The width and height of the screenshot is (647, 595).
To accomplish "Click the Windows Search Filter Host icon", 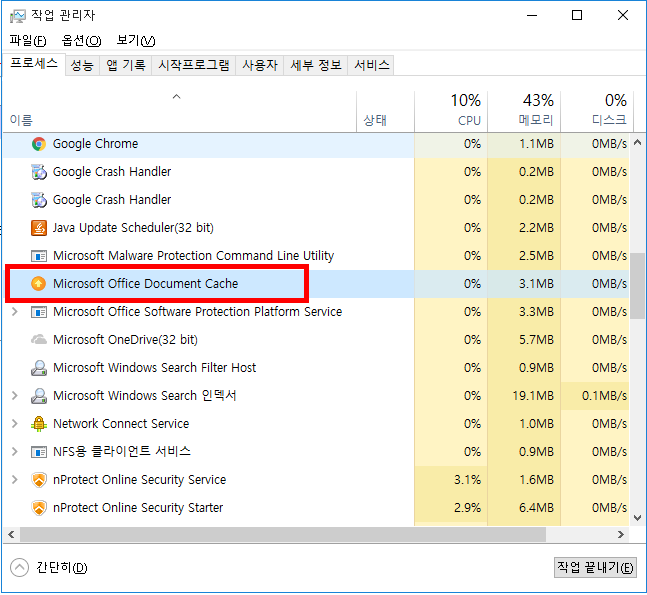I will coord(39,368).
